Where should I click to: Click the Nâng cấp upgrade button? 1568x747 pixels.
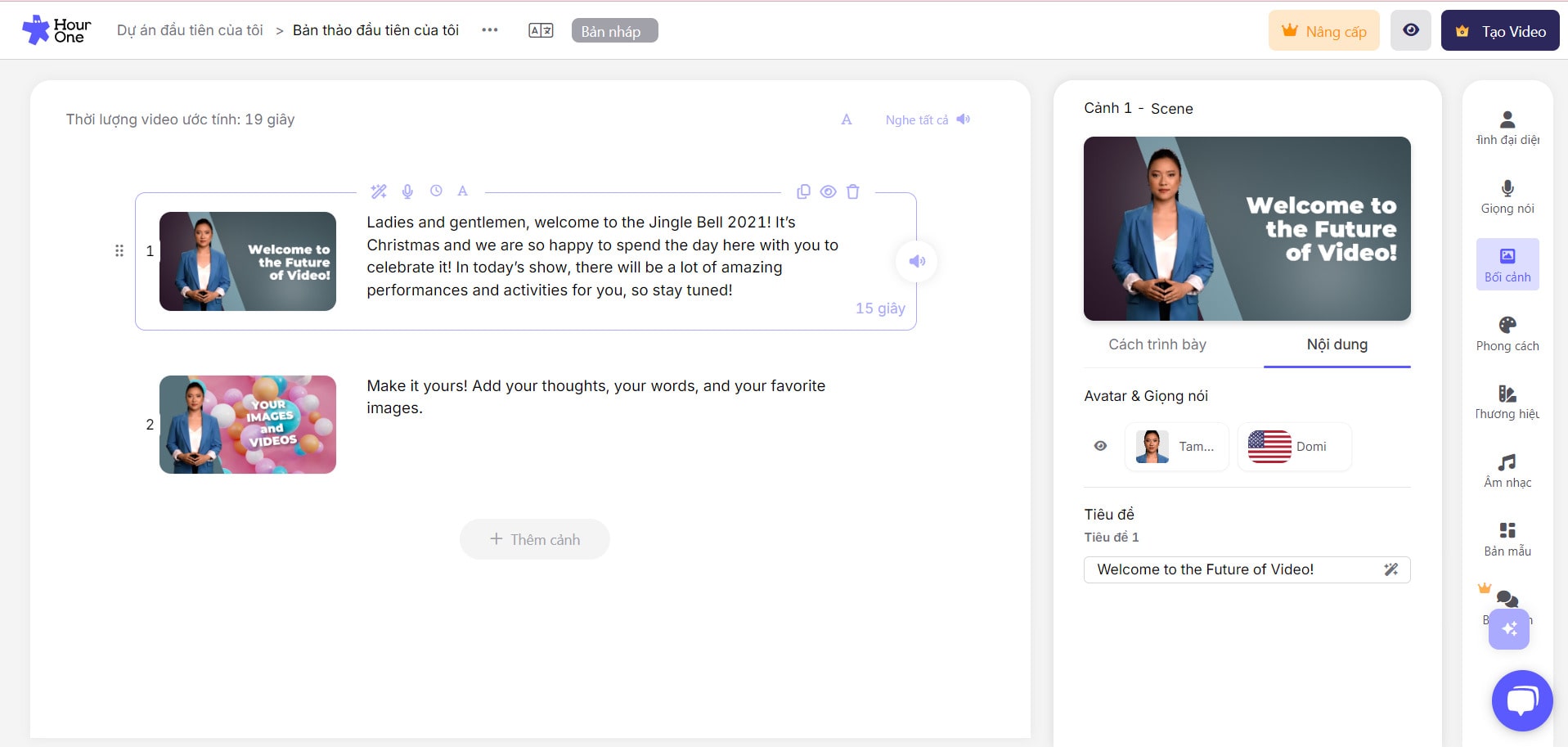click(x=1324, y=30)
